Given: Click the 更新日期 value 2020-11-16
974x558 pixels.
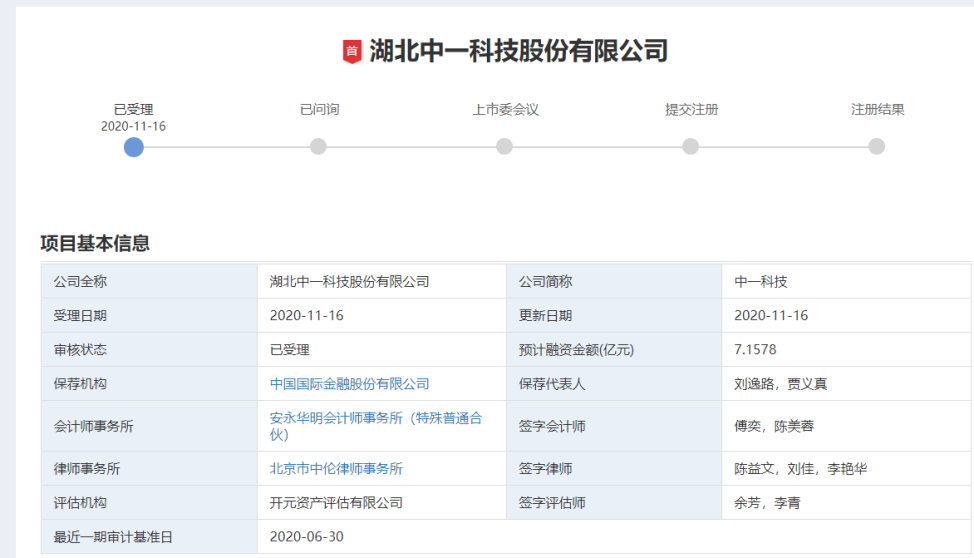Looking at the screenshot, I should pos(771,316).
